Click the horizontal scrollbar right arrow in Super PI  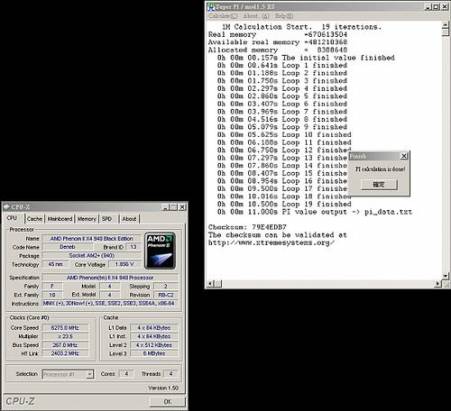pyautogui.click(x=438, y=284)
